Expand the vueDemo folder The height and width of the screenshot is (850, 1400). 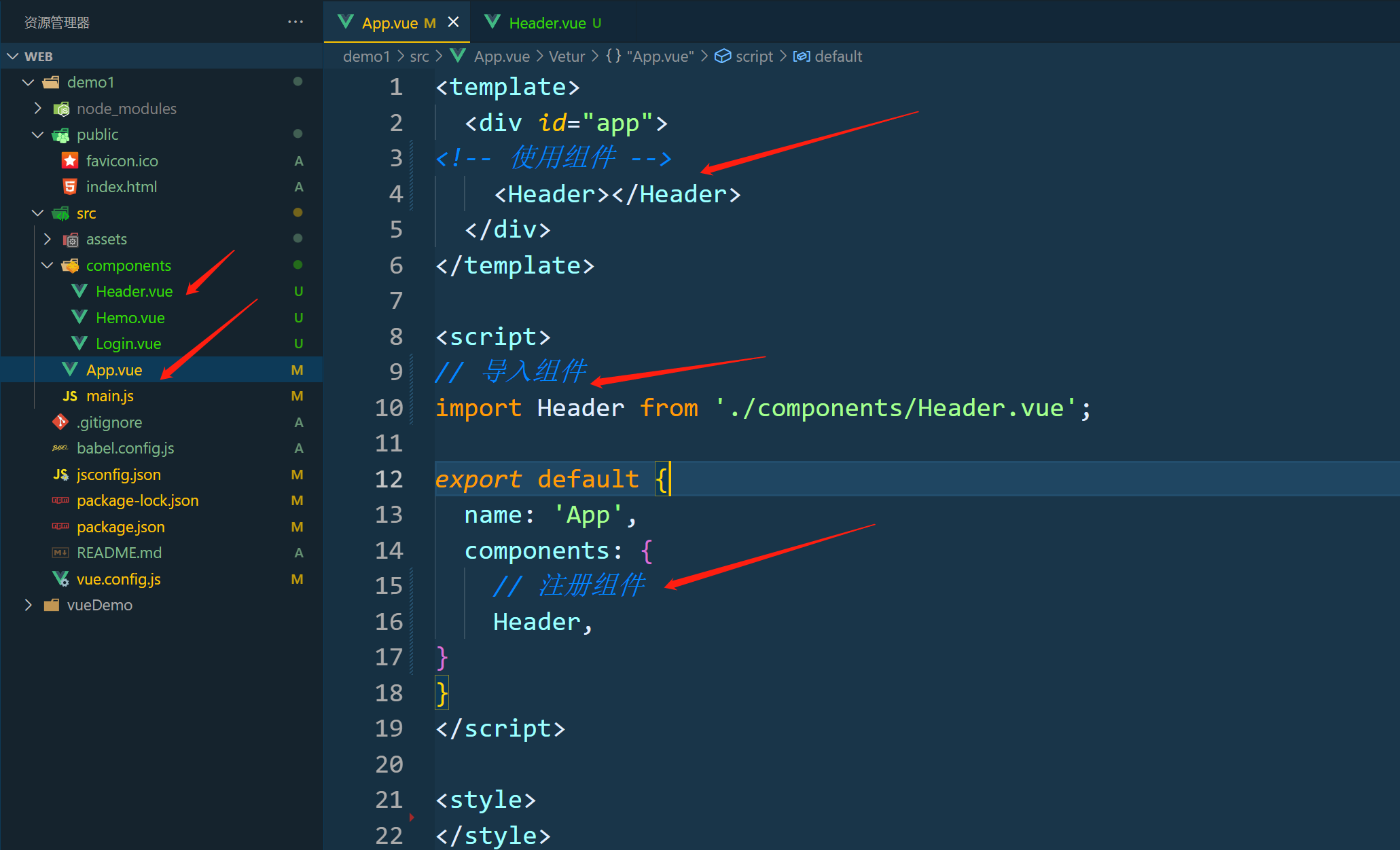click(x=28, y=605)
